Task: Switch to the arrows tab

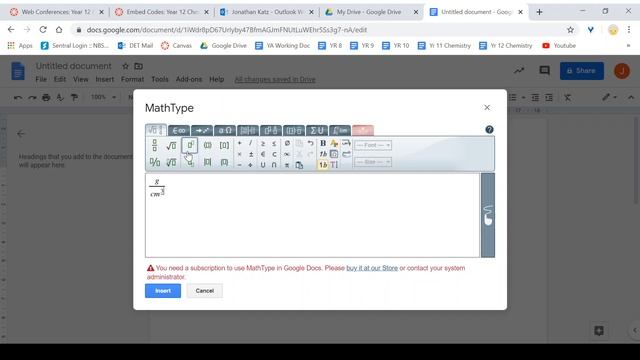Action: pos(202,130)
